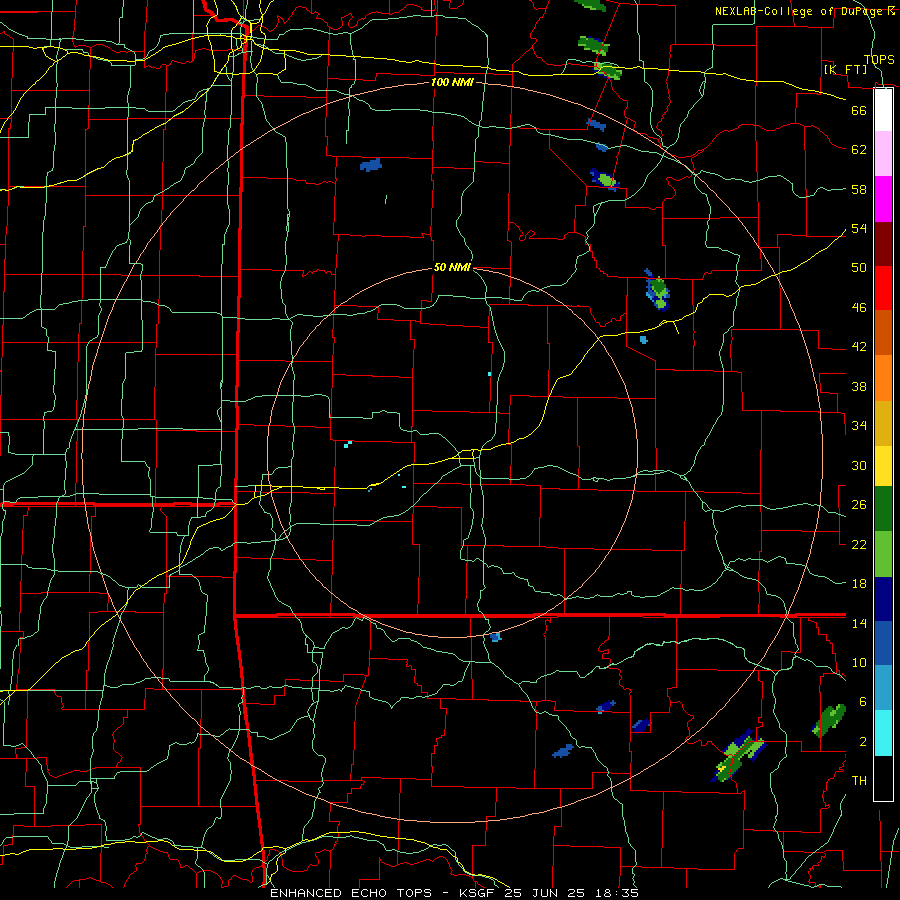Click the bright orange swatch in the legend
This screenshot has height=900, width=900.
click(883, 377)
